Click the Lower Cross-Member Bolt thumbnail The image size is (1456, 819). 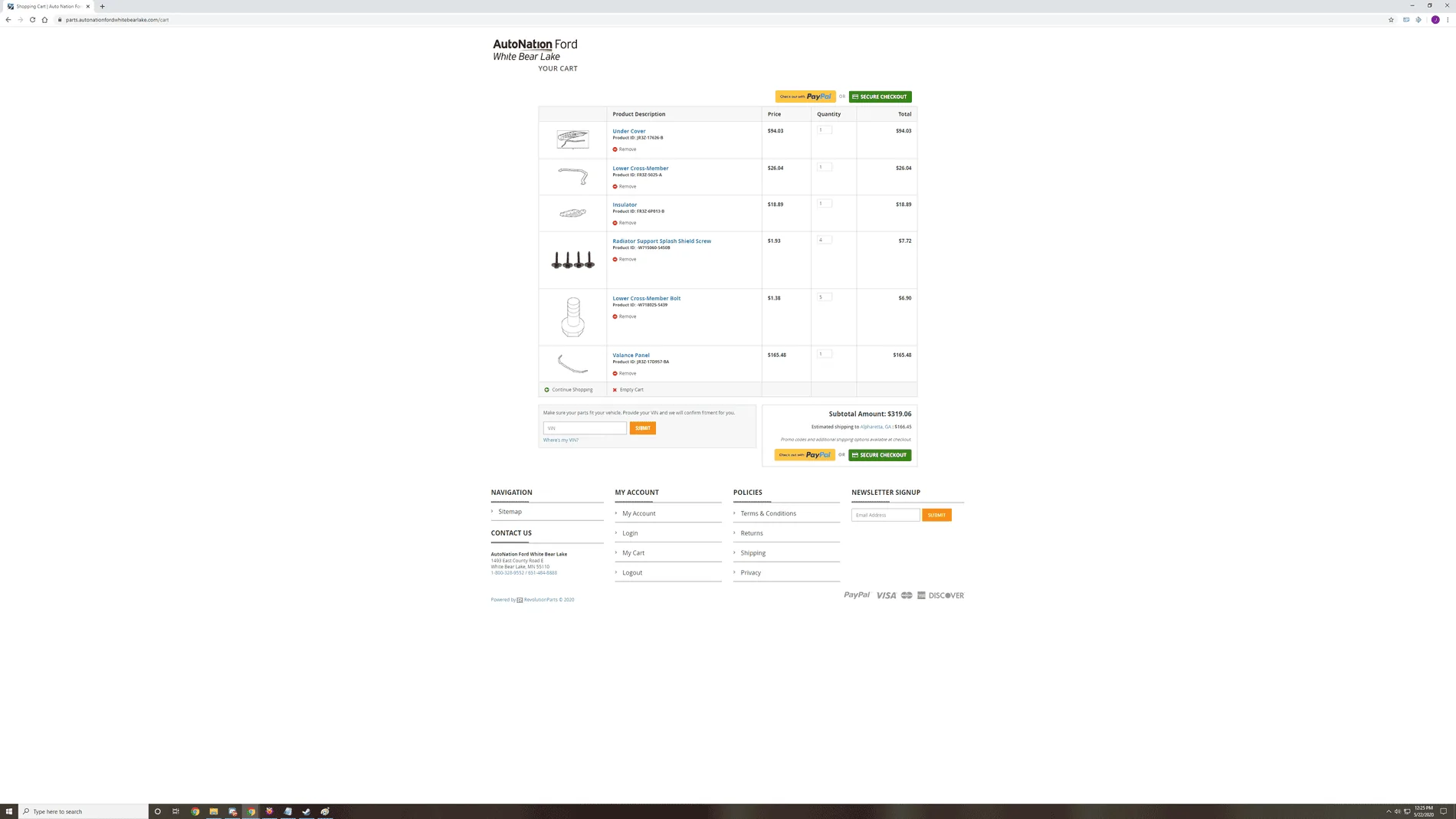572,316
